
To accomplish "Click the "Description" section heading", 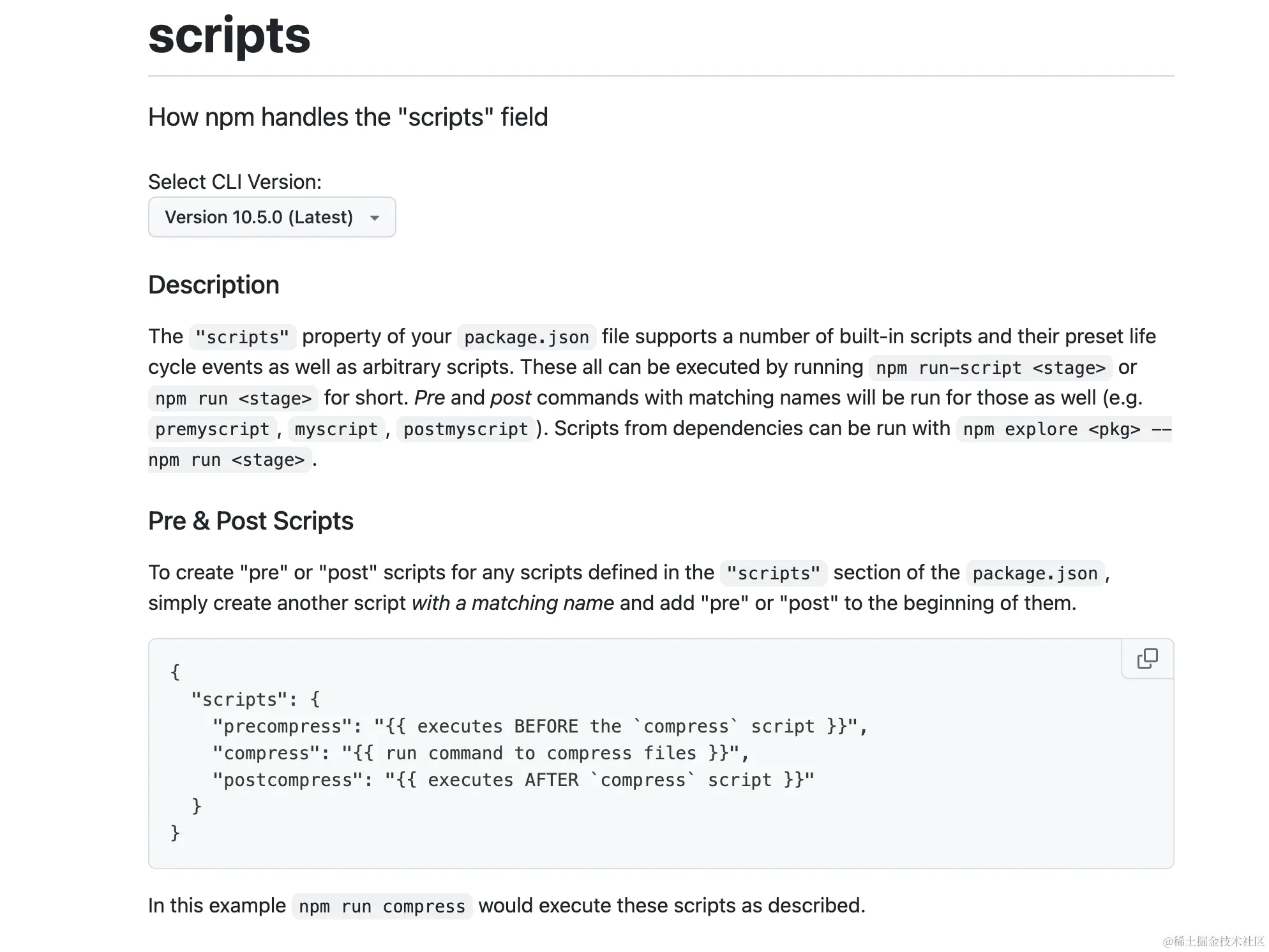I will point(213,285).
